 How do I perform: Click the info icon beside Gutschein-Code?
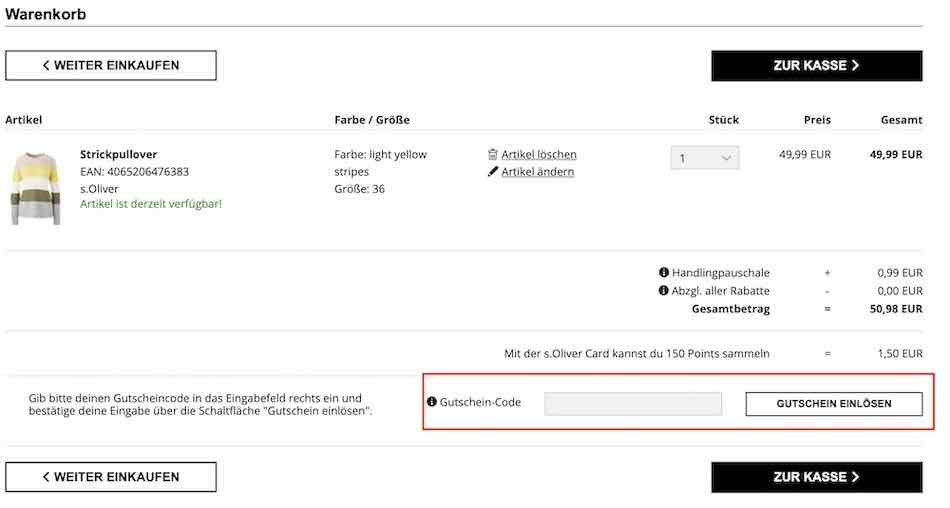click(x=431, y=402)
